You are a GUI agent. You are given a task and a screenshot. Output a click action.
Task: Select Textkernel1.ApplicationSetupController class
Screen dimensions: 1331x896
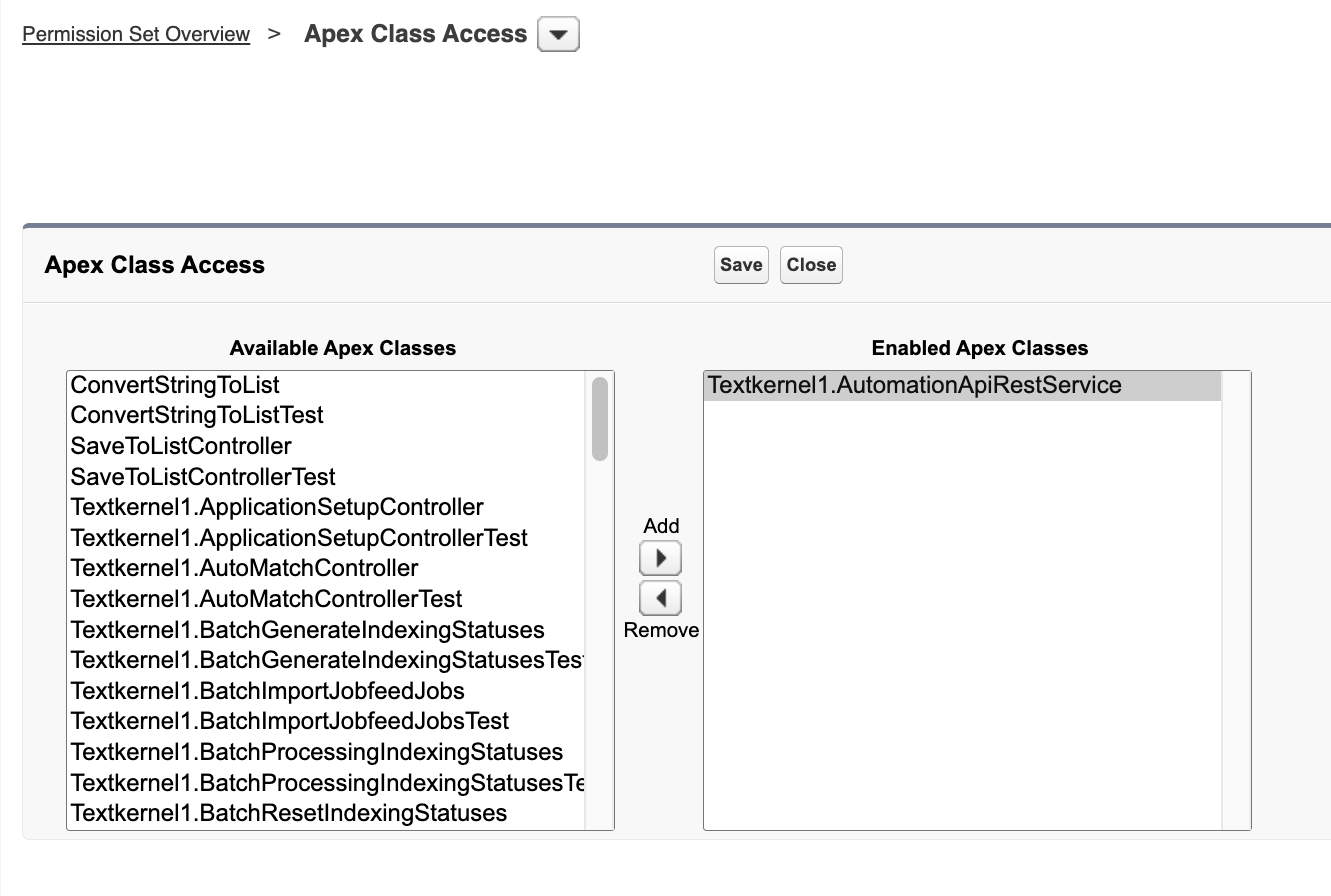tap(327, 507)
